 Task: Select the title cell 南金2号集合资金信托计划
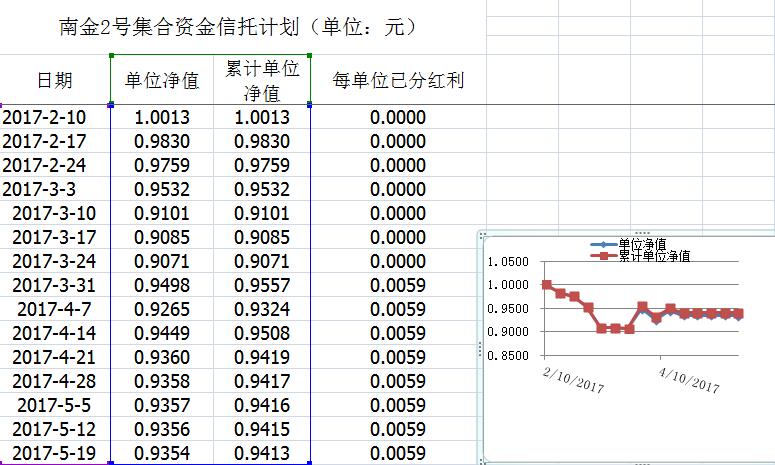[238, 26]
